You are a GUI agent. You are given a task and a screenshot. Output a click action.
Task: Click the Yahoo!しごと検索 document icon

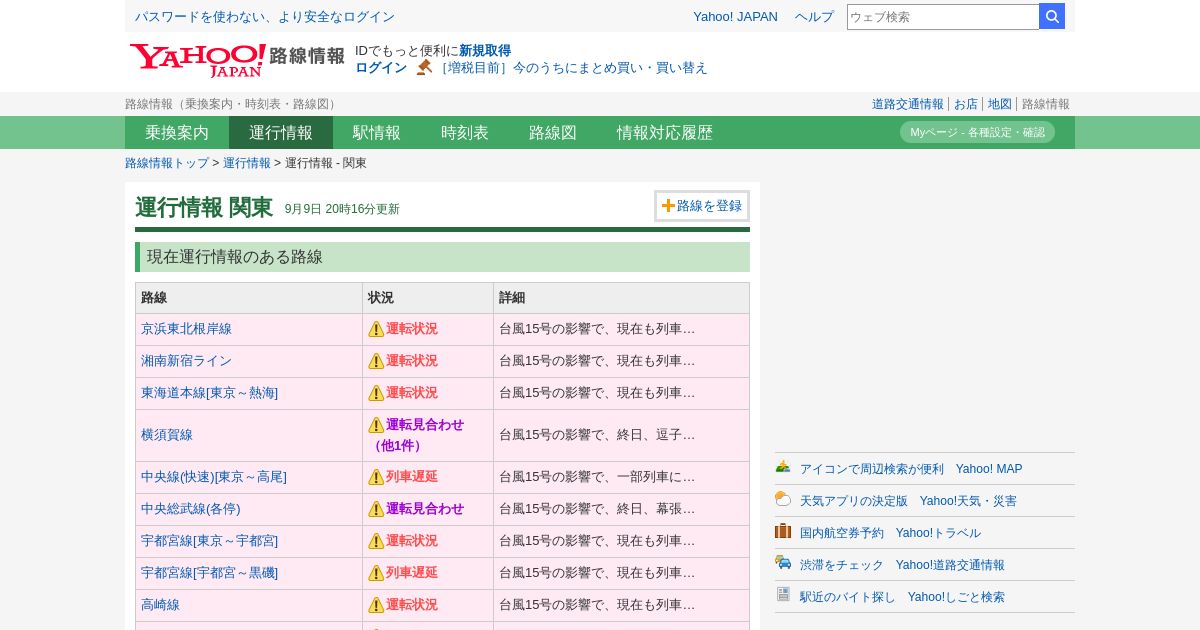pos(783,595)
